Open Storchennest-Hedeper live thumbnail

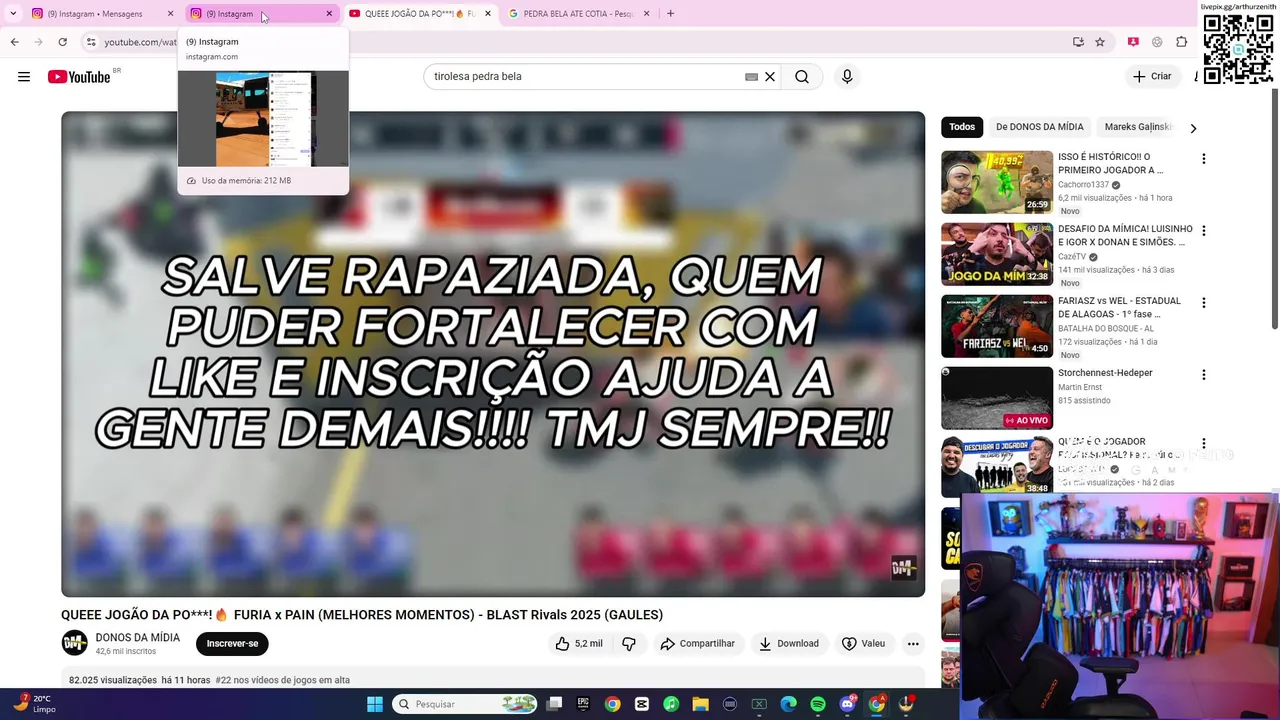pyautogui.click(x=997, y=398)
